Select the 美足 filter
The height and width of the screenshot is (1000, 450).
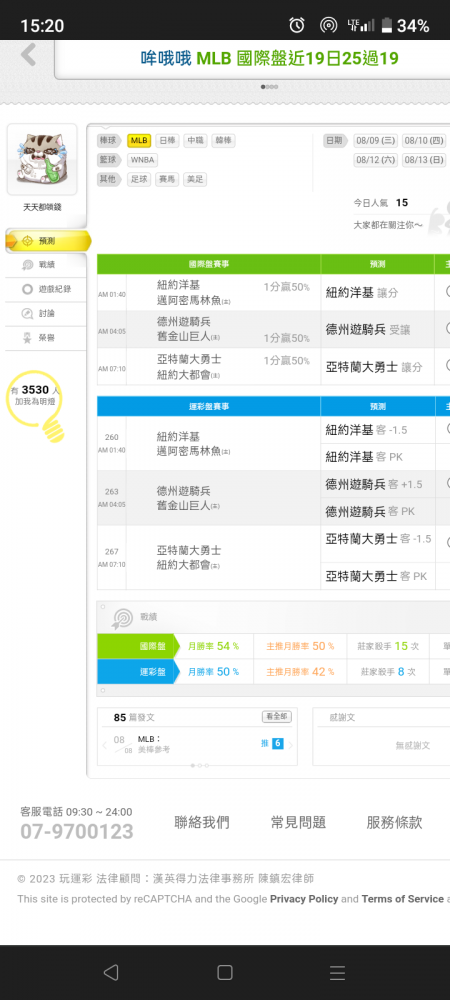[x=195, y=179]
